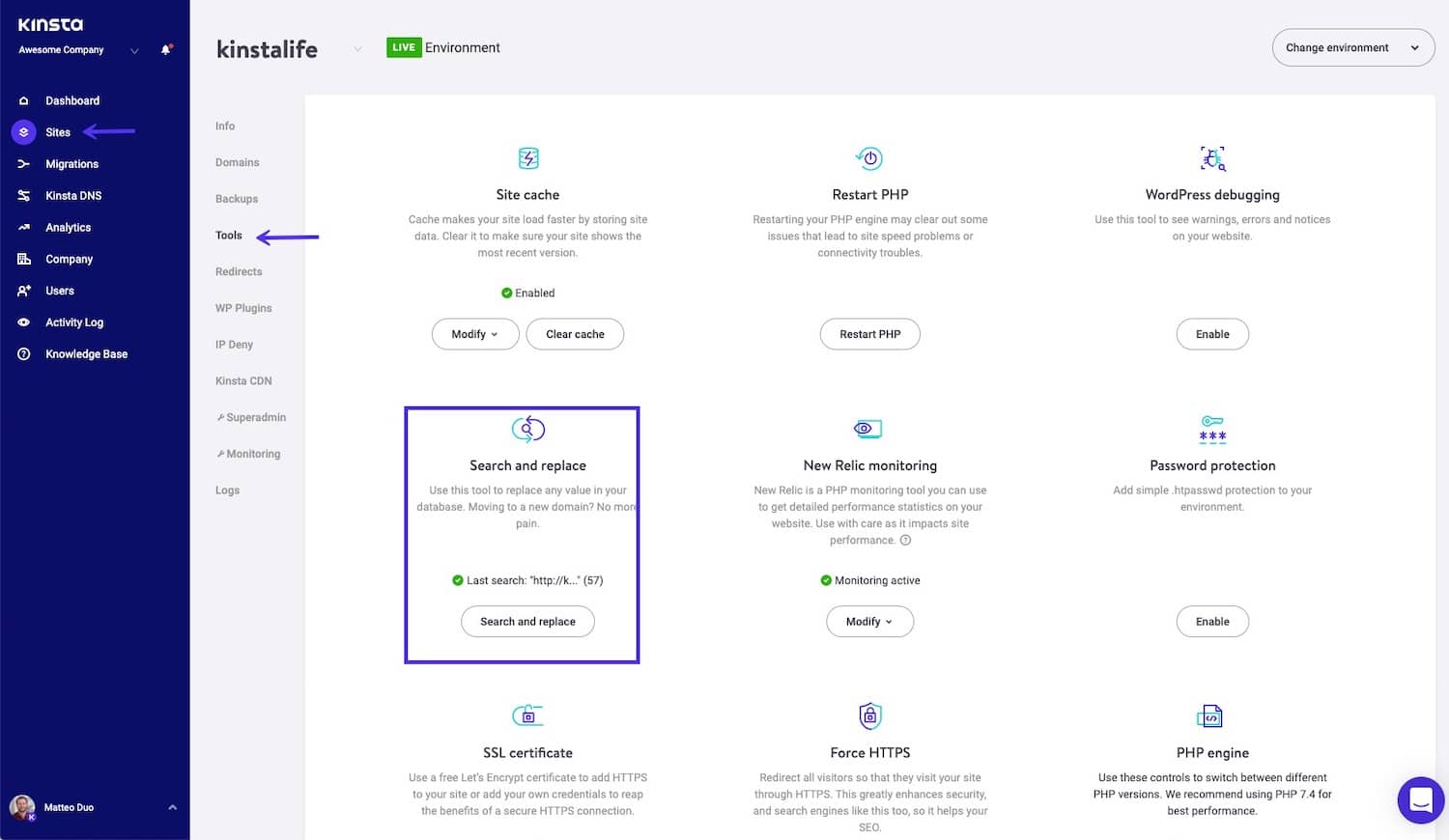Open Analytics from the sidebar
Image resolution: width=1449 pixels, height=840 pixels.
(x=68, y=227)
